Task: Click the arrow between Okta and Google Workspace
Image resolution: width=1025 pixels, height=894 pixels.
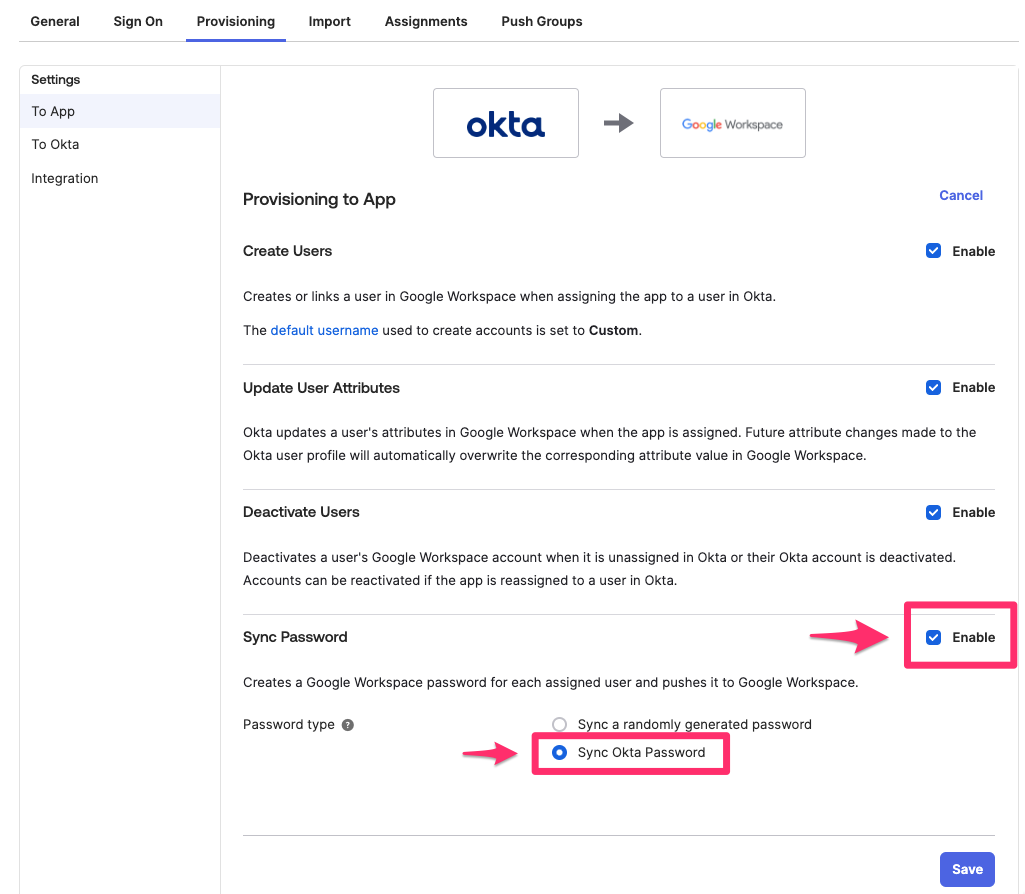Action: point(619,122)
